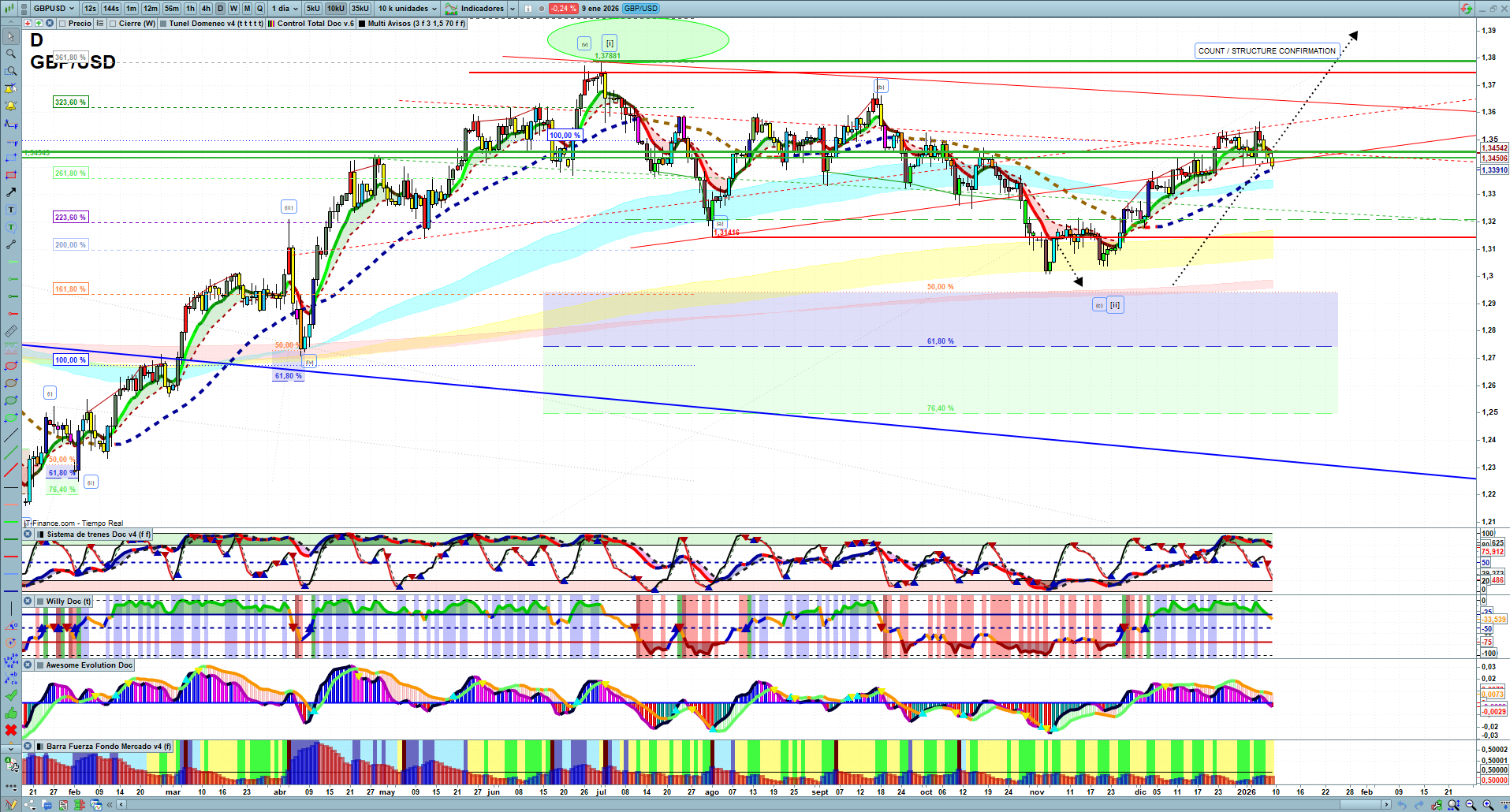Choose the black arrow drawing tool
Viewport: 1510px width, 812px height.
(10, 192)
